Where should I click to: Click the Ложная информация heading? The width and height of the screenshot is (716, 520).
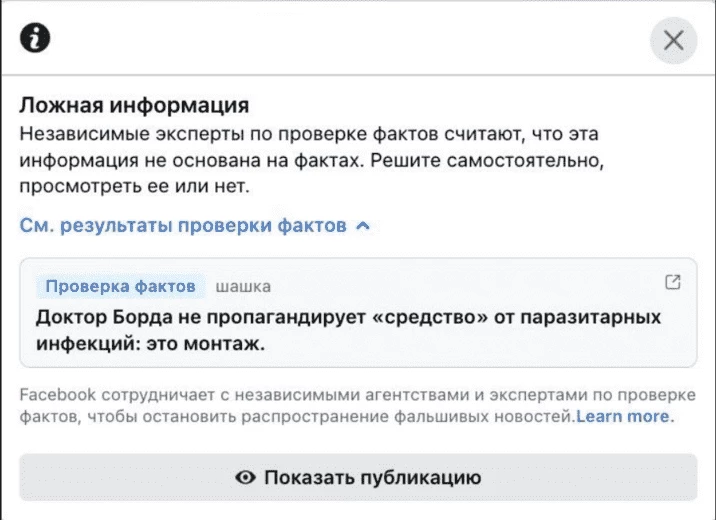pos(134,105)
